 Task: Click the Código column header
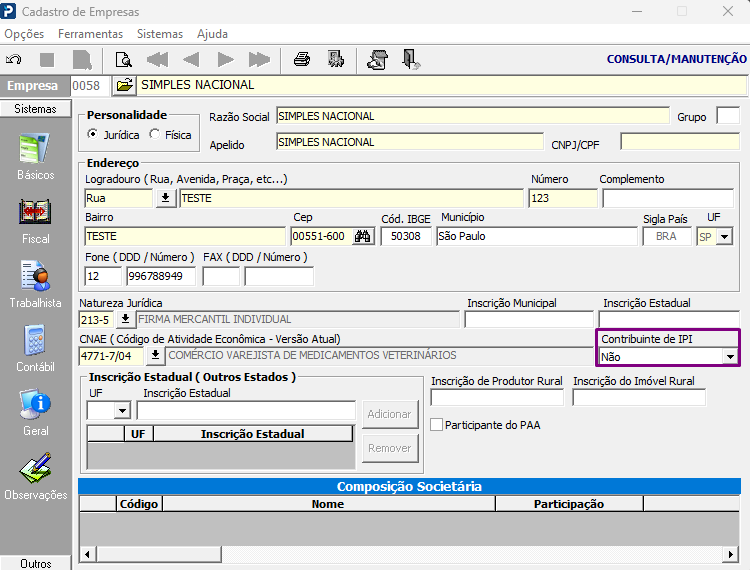click(x=139, y=504)
